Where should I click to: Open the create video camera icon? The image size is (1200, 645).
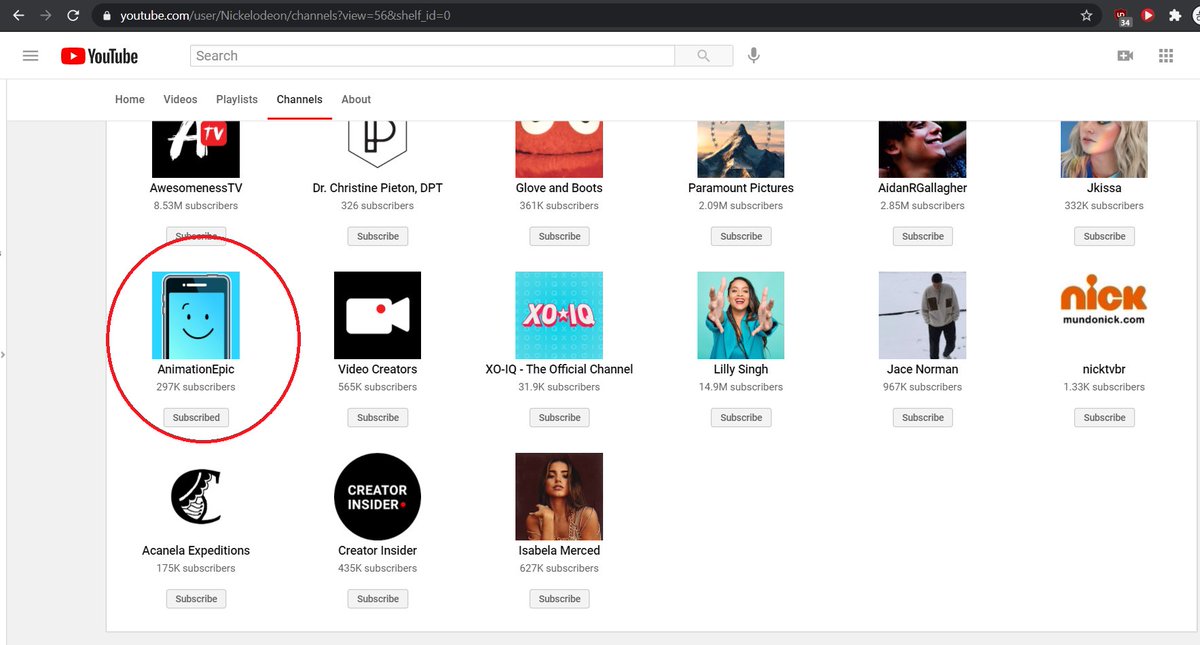(x=1125, y=56)
